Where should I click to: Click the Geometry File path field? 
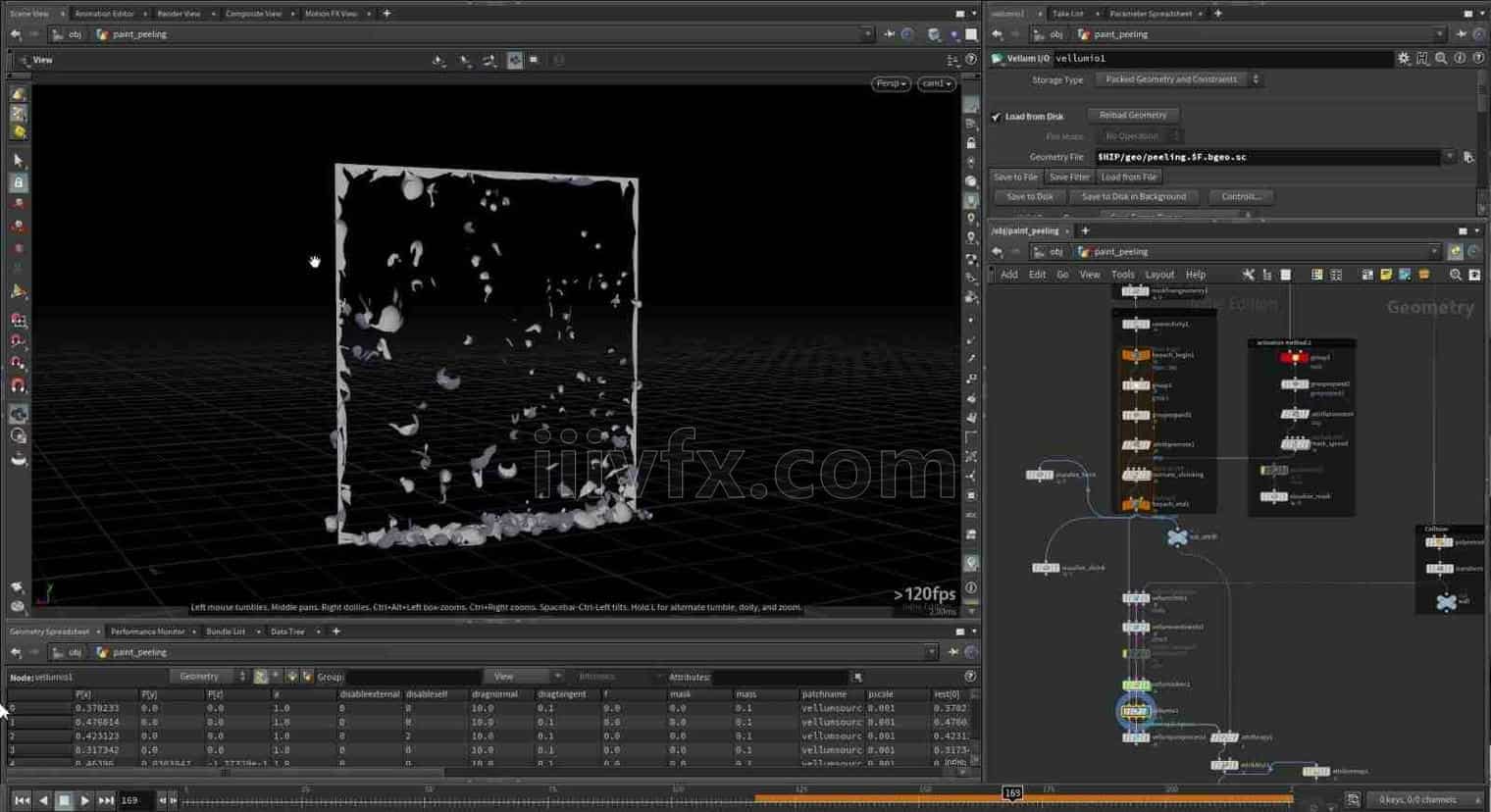point(1266,157)
